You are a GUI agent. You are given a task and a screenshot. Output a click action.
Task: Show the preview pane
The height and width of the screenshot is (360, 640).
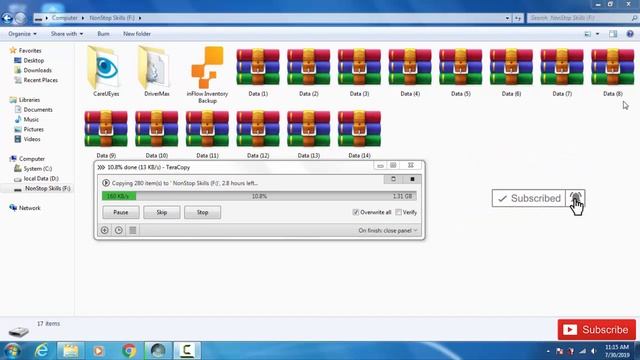pos(613,34)
